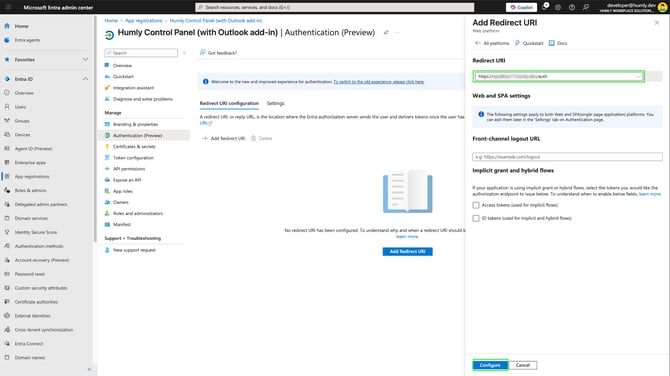Click switch to old experience link

(379, 82)
